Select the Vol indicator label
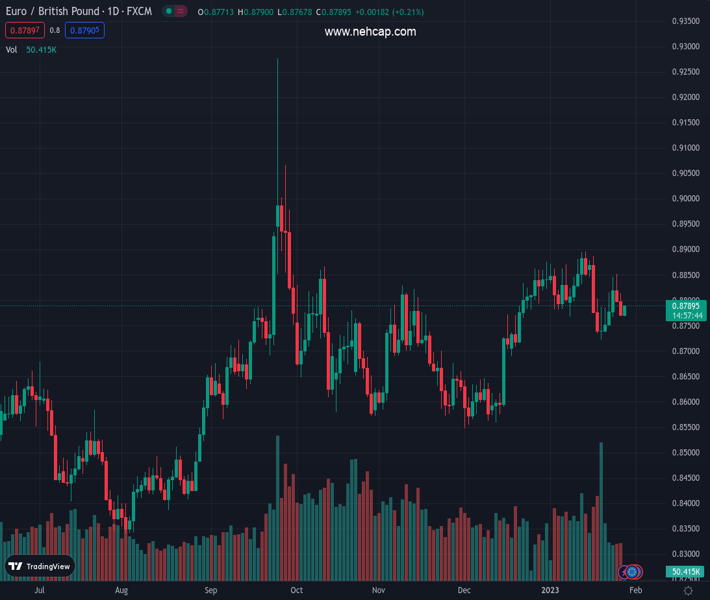Viewport: 710px width, 600px height. pyautogui.click(x=11, y=50)
